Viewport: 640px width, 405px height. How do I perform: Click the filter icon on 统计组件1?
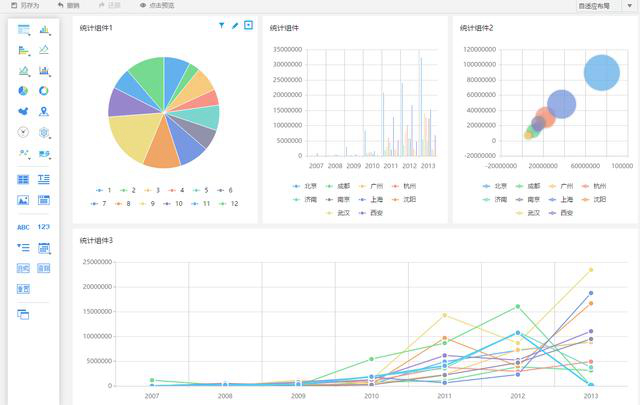coord(221,26)
